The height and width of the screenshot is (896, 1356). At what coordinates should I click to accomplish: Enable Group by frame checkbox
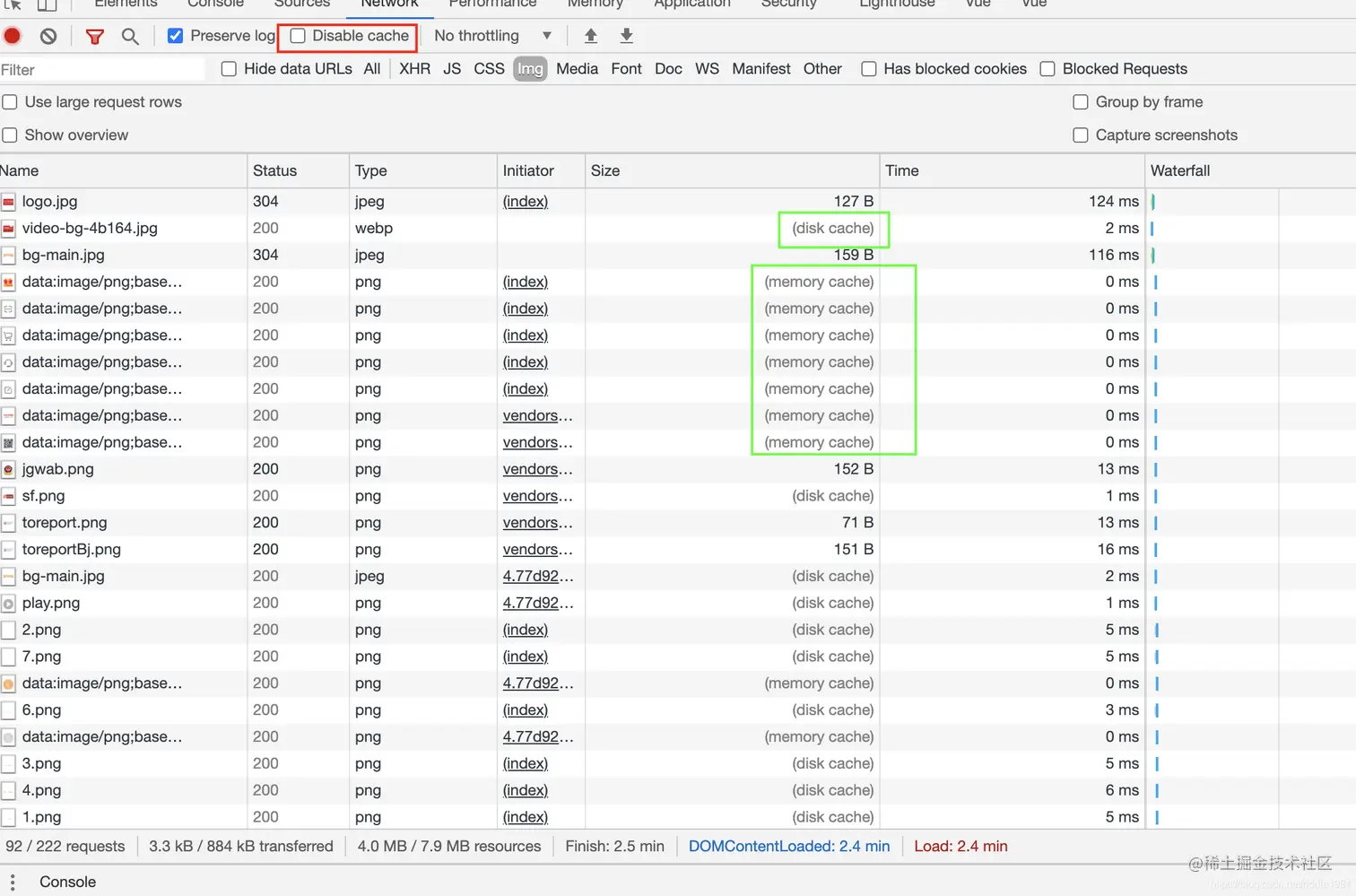[x=1081, y=102]
